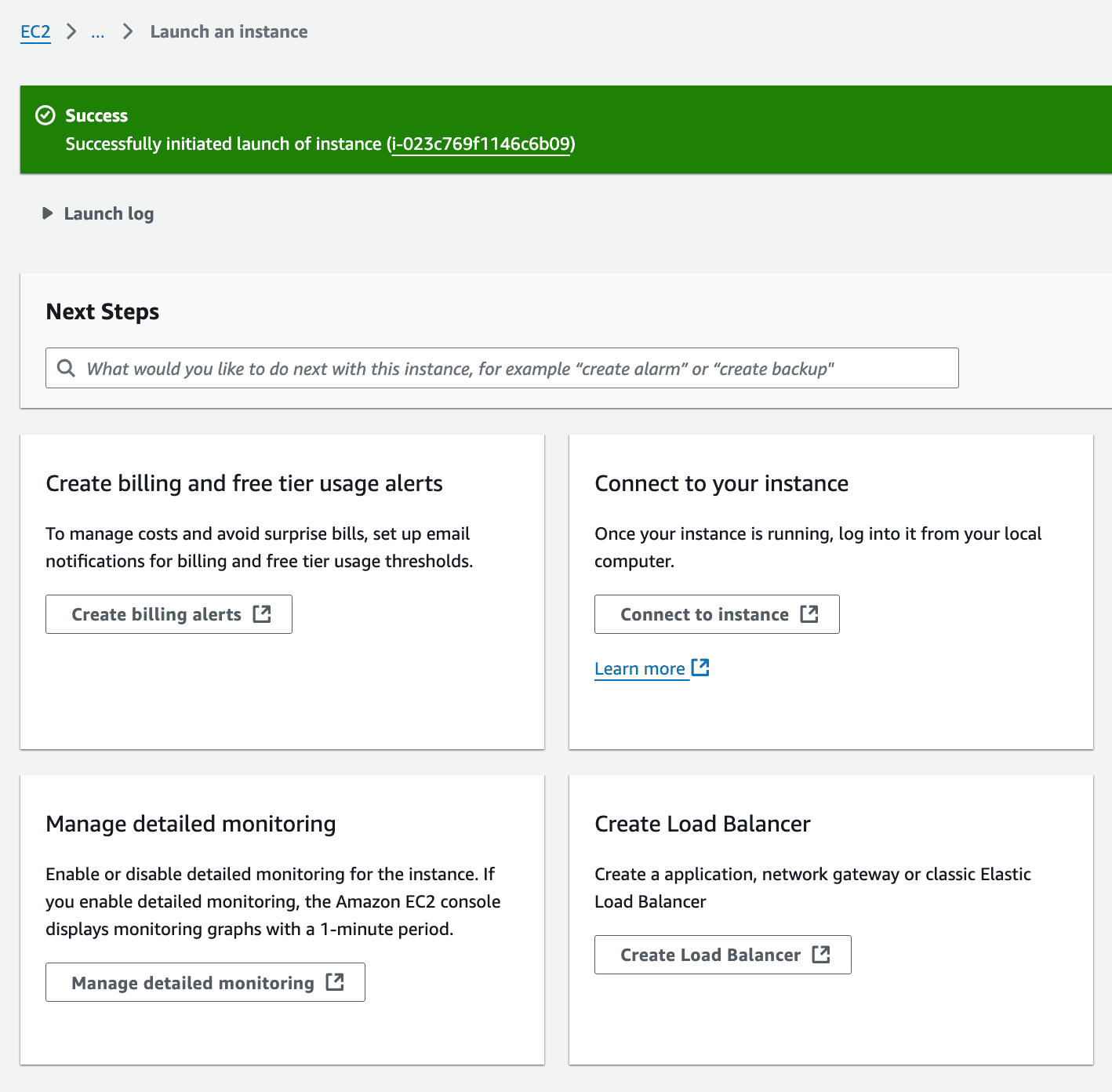Click Create Load Balancer
The height and width of the screenshot is (1092, 1112).
tap(721, 955)
